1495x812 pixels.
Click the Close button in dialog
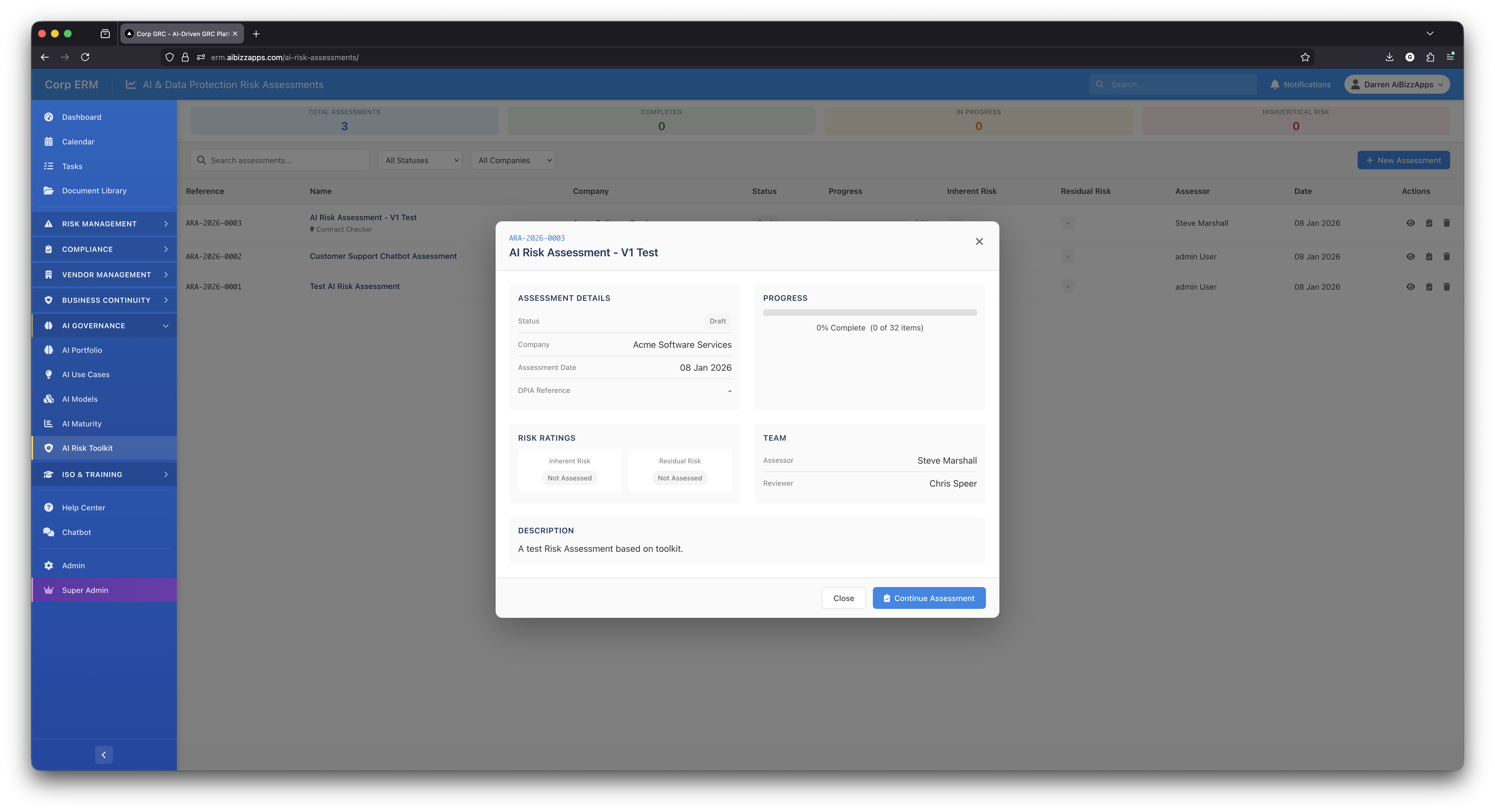(x=843, y=598)
